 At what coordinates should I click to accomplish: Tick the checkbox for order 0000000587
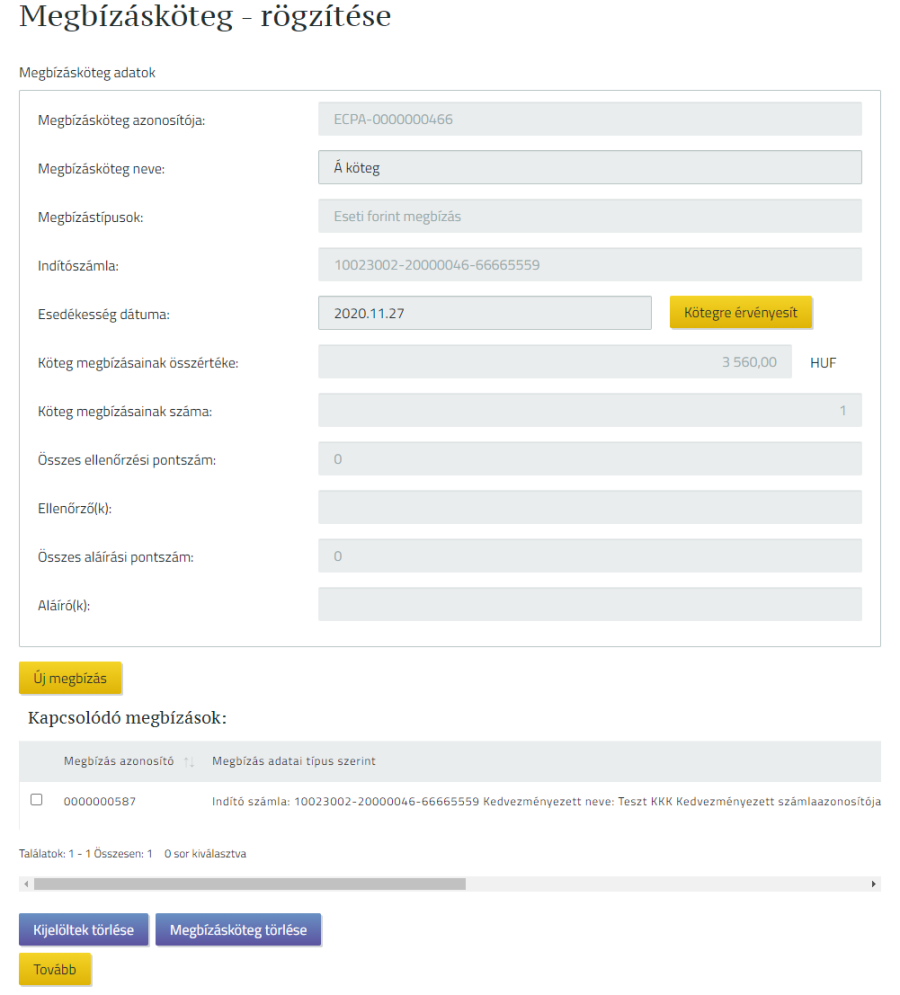[37, 800]
